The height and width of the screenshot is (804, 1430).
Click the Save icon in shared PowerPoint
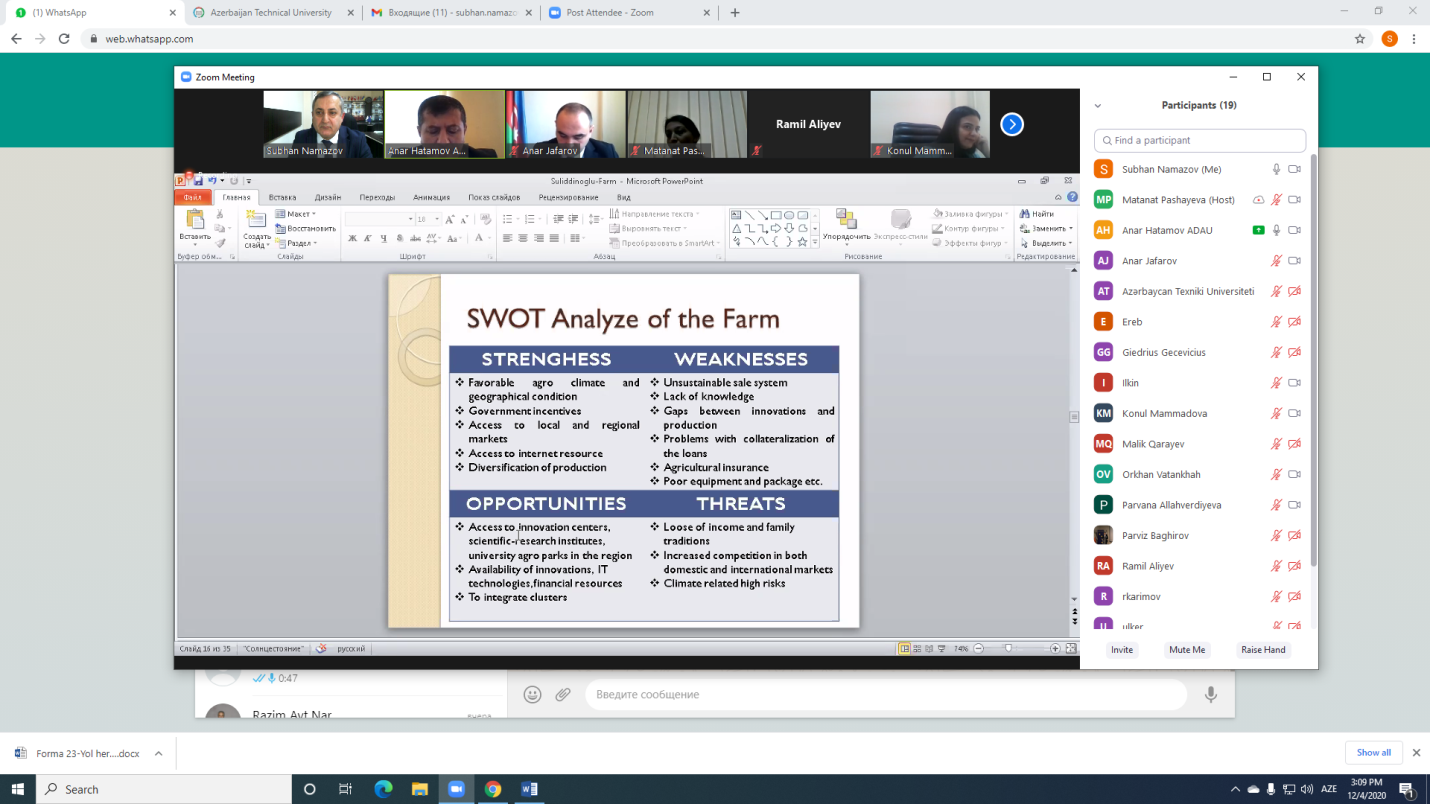click(198, 181)
